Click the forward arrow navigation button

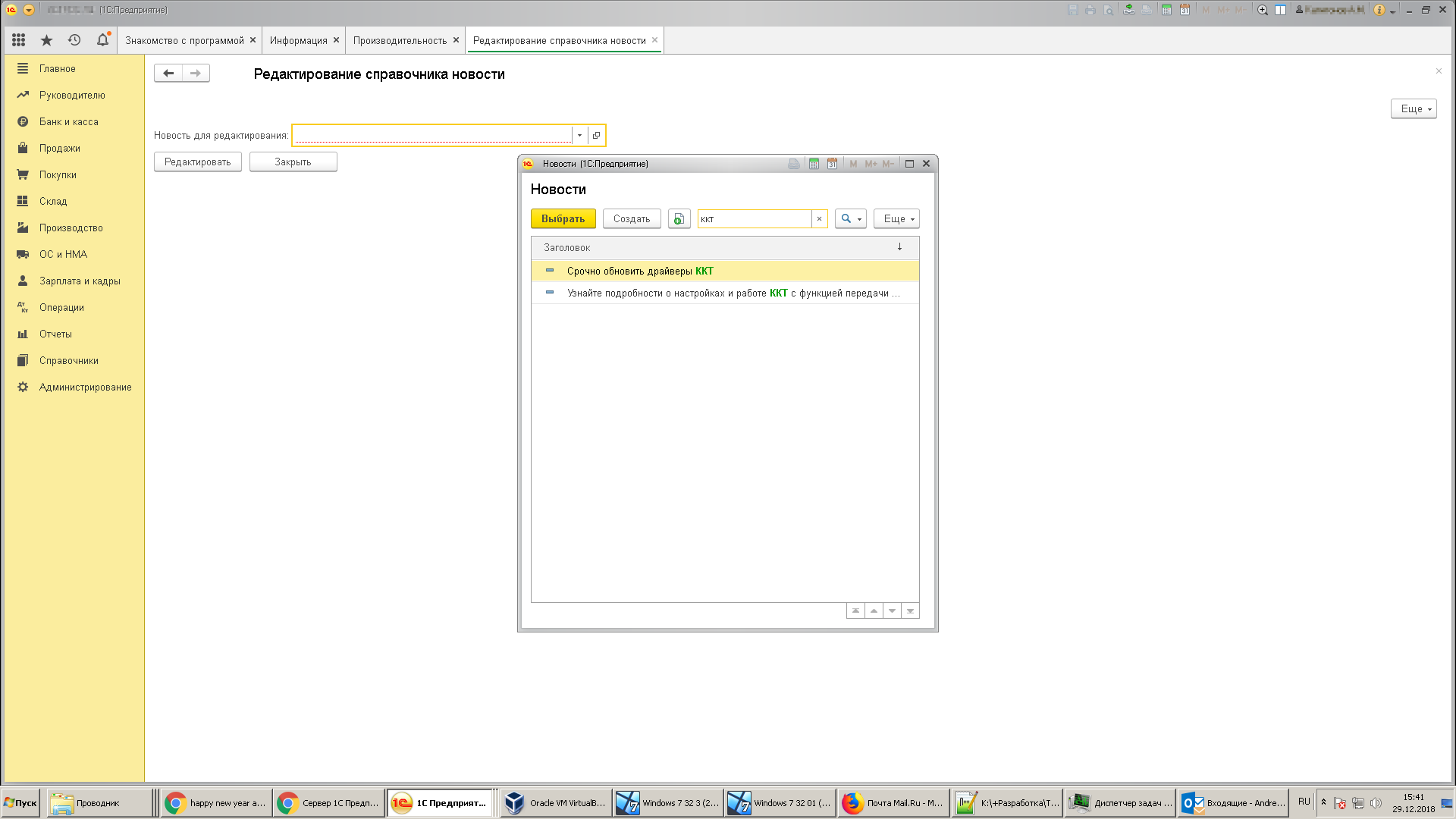pos(196,73)
